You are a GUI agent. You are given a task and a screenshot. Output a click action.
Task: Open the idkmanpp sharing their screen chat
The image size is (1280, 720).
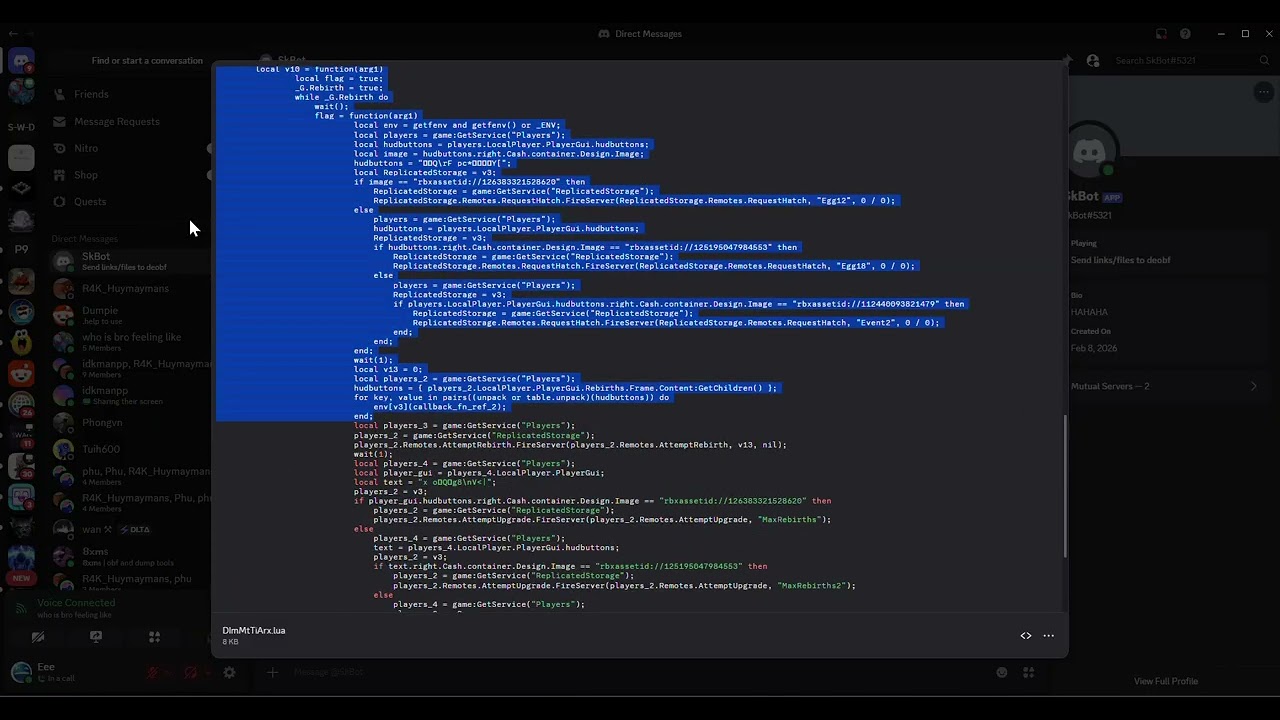coord(130,396)
